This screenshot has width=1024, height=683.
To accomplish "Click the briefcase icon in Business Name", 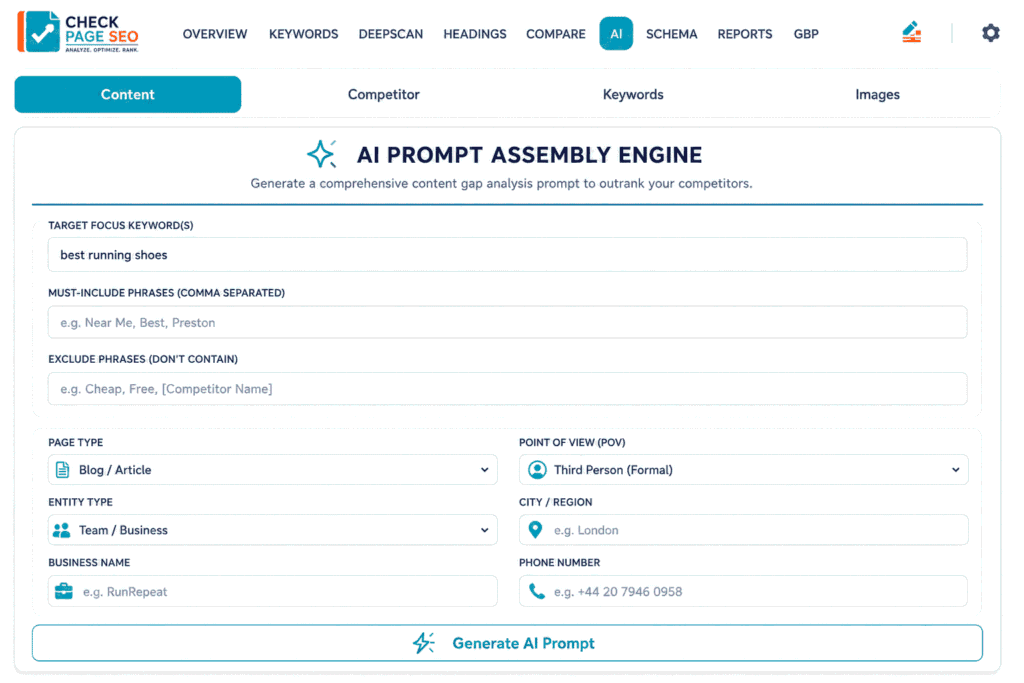I will (x=64, y=591).
